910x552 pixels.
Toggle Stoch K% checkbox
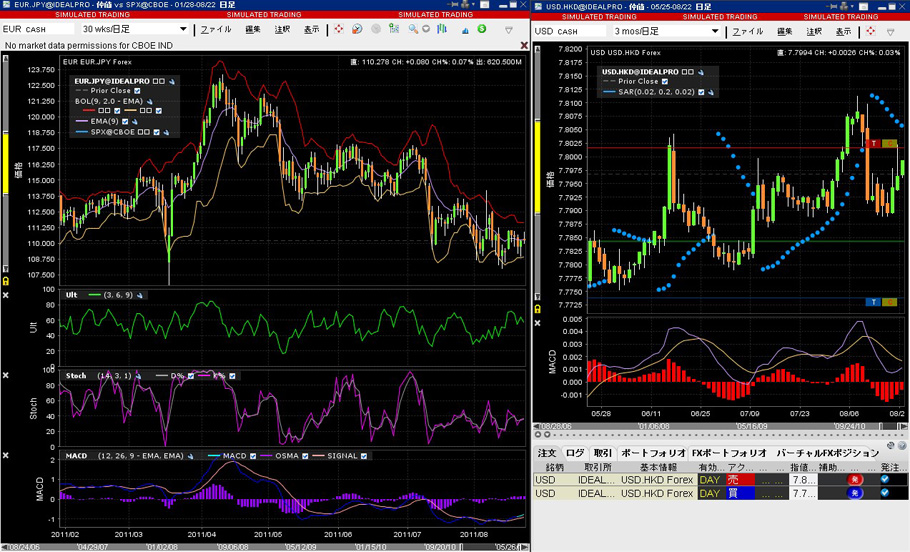tap(232, 376)
